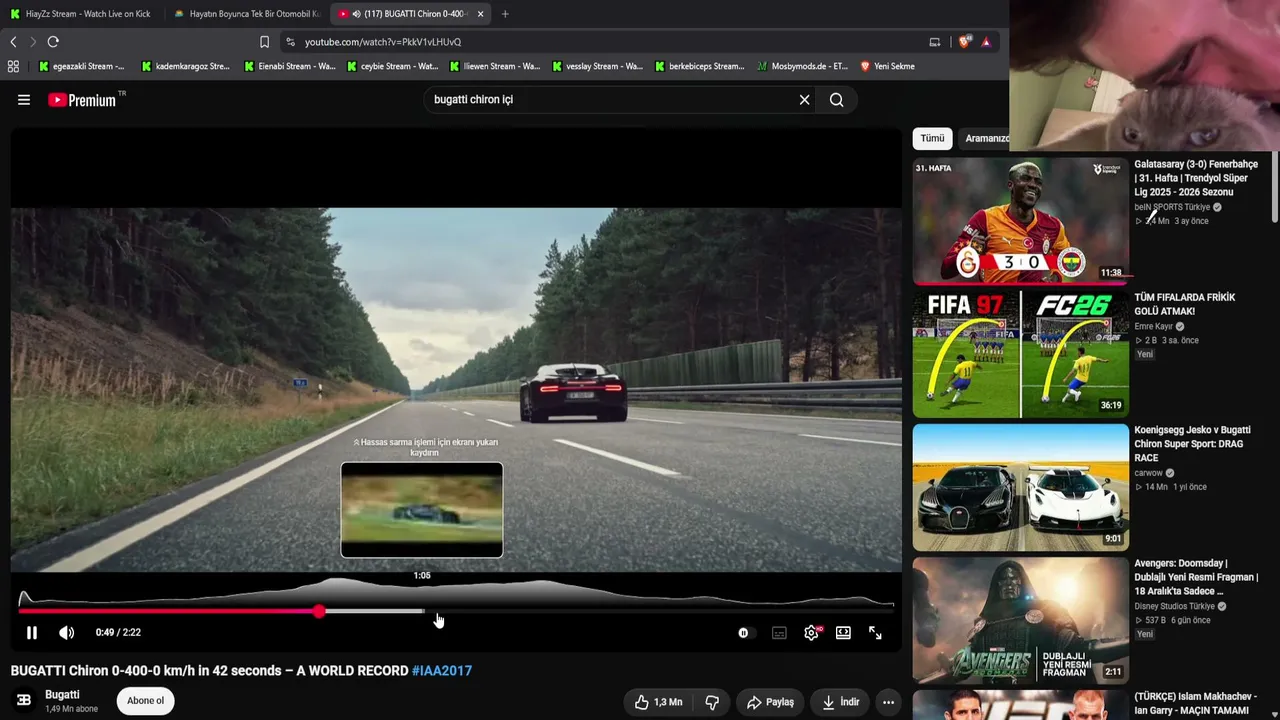Open the berkebiceps Stream bookmark
The height and width of the screenshot is (720, 1280).
tap(700, 67)
